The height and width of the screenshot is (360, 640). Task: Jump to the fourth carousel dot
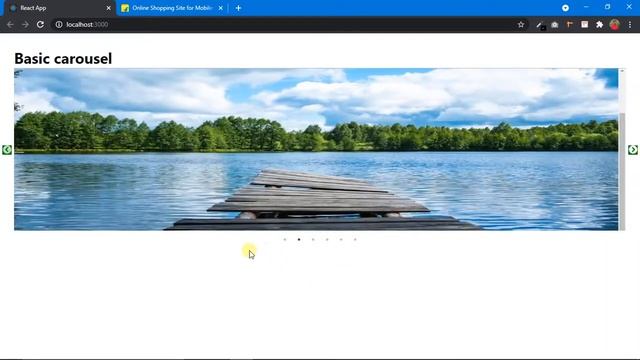327,240
